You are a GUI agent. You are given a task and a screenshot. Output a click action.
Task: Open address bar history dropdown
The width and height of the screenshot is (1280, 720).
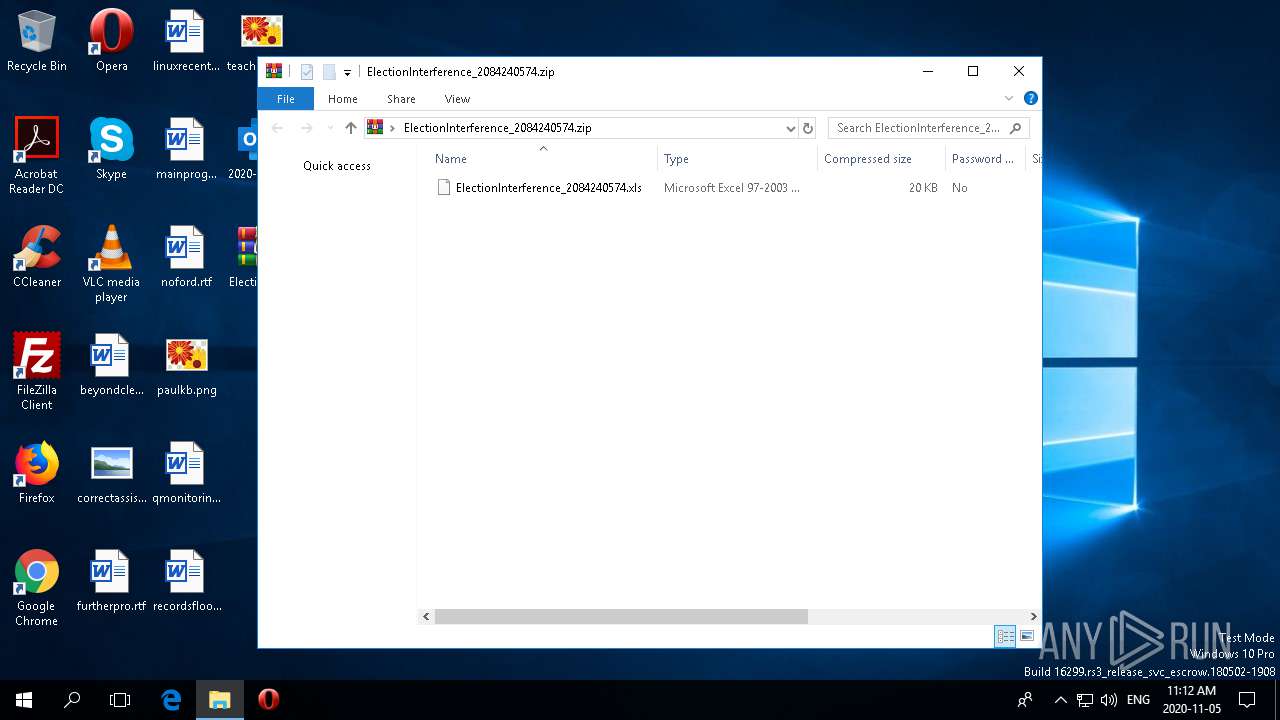pos(790,128)
